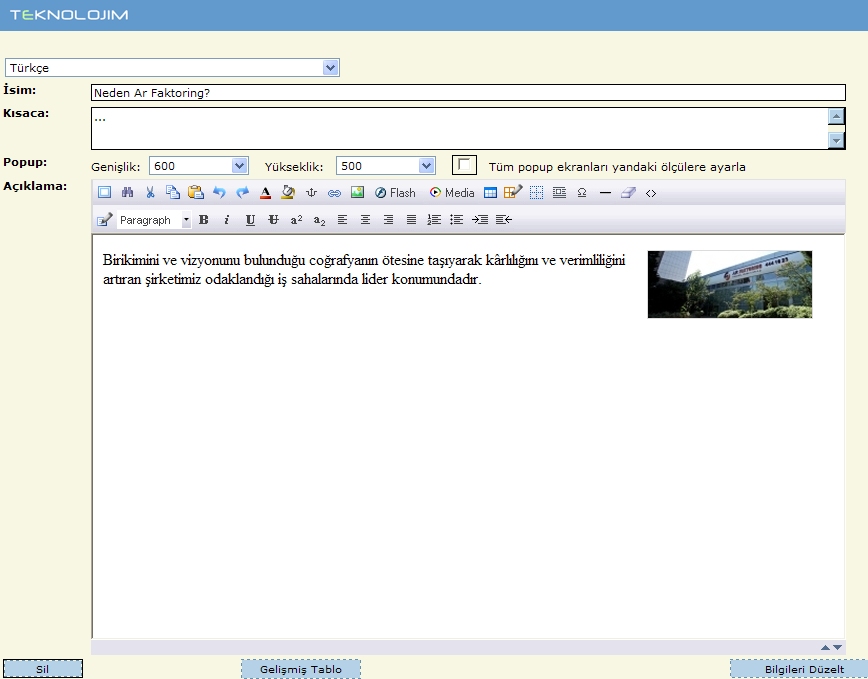Check 'Tüm popup ekranları' checkbox
Screen dimensions: 868x679
coord(464,165)
